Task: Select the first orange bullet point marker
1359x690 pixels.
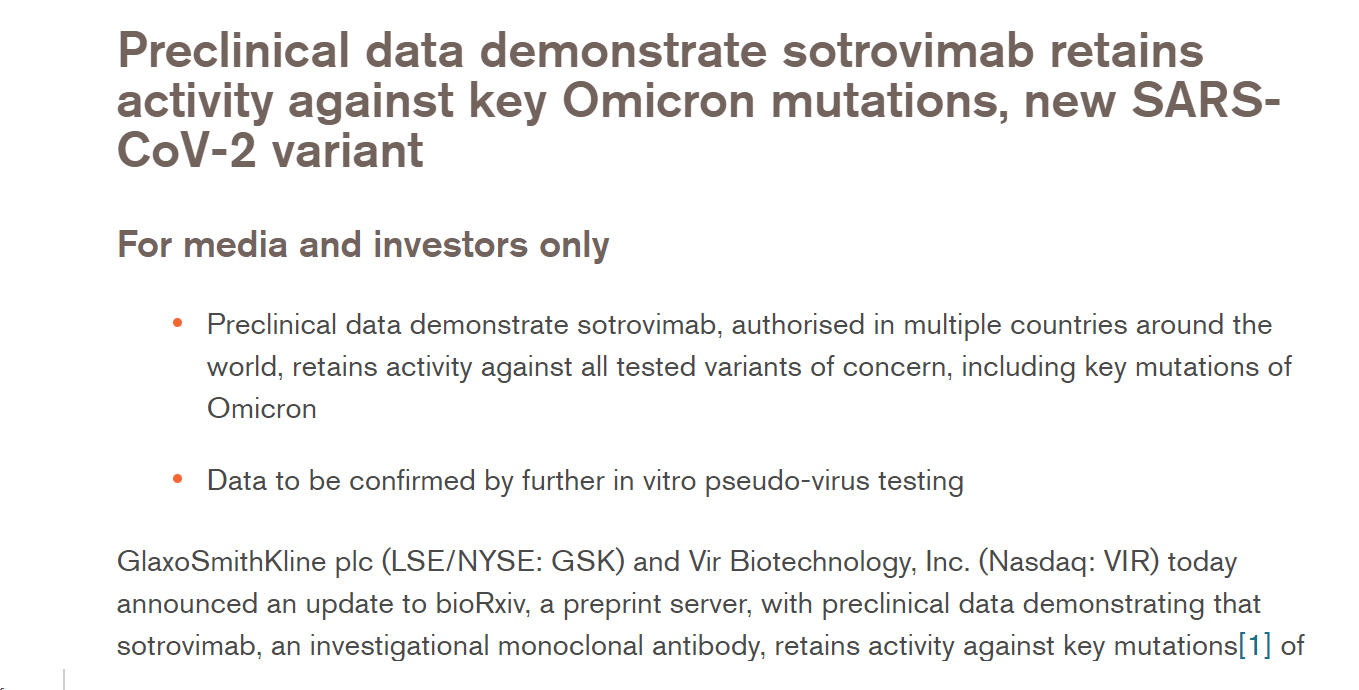Action: 178,323
